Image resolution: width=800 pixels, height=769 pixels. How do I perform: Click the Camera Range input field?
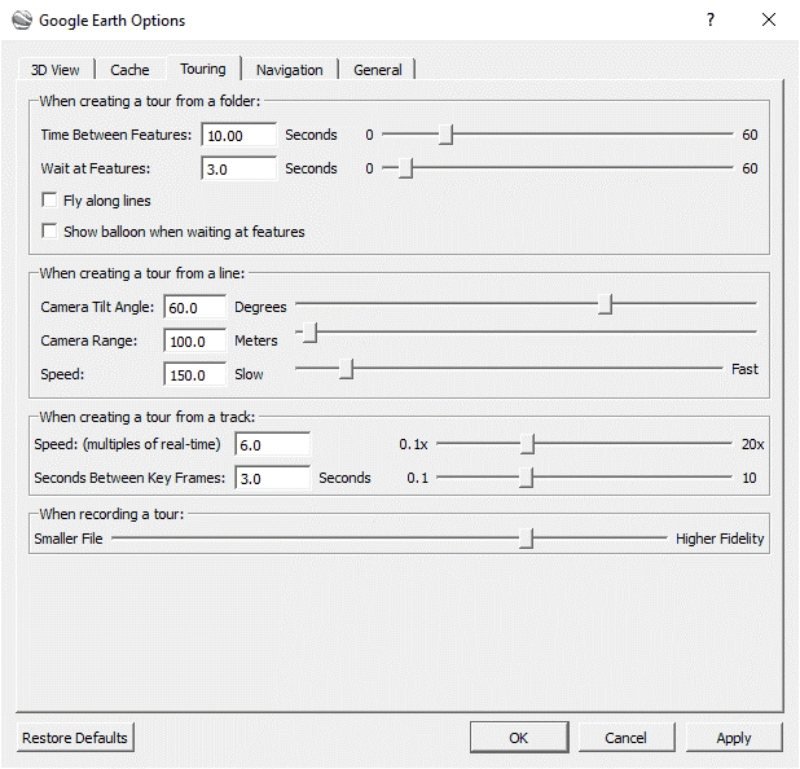(x=195, y=341)
